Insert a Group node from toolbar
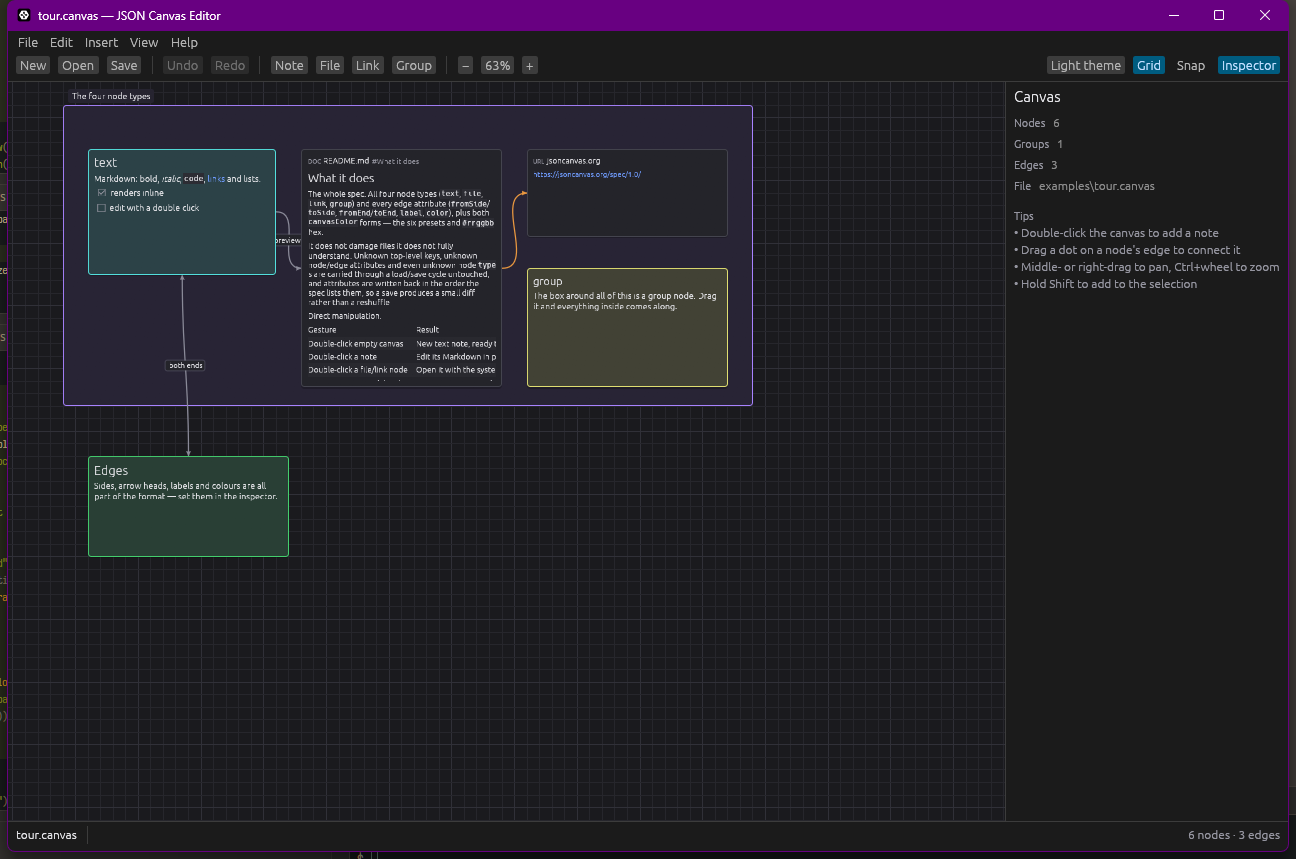The height and width of the screenshot is (859, 1296). point(413,65)
